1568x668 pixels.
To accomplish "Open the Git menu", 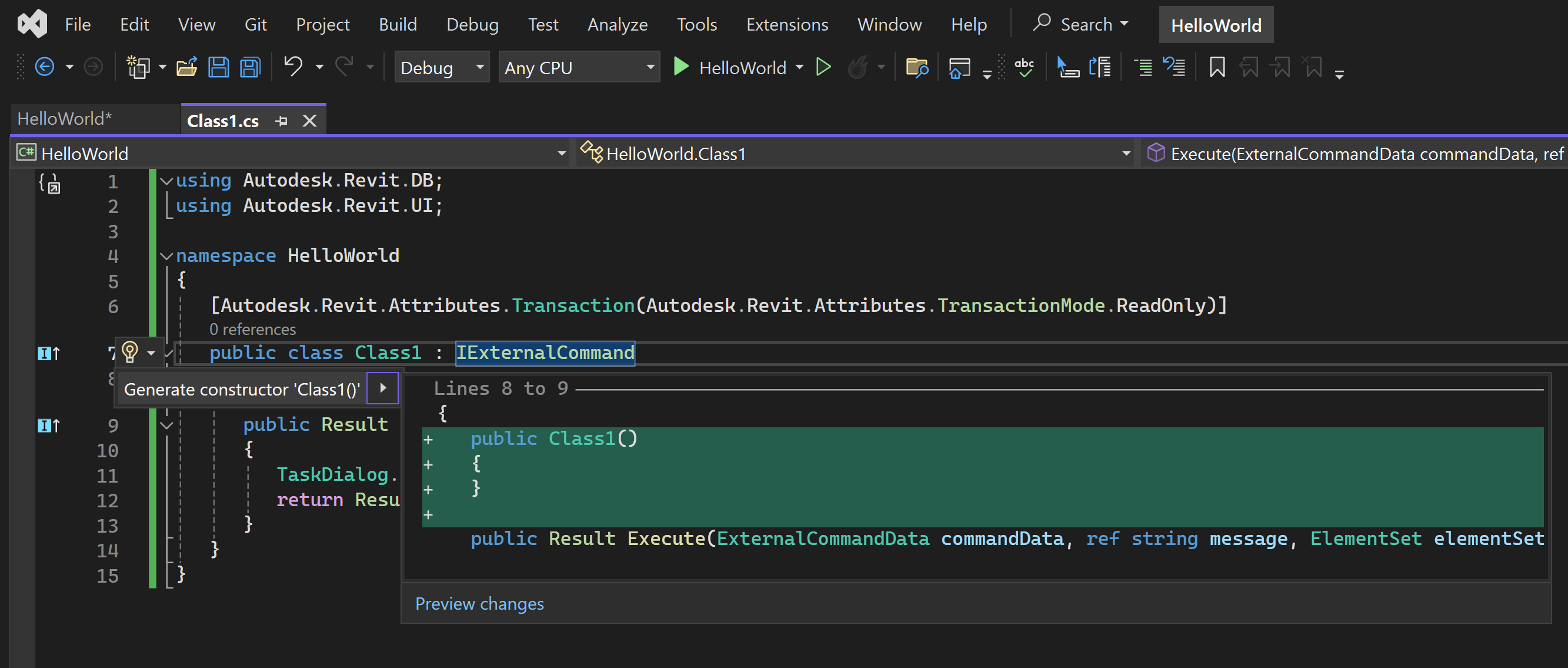I will [x=256, y=24].
